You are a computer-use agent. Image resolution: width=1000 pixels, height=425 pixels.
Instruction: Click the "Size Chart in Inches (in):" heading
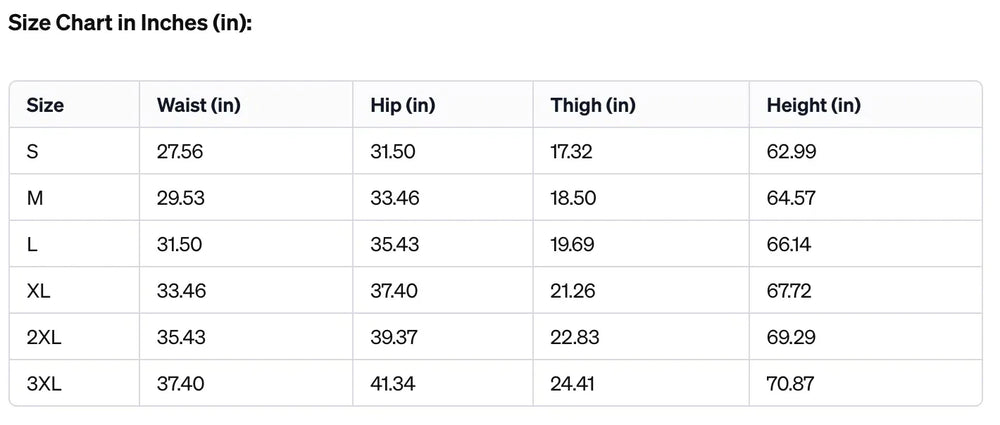pos(130,23)
